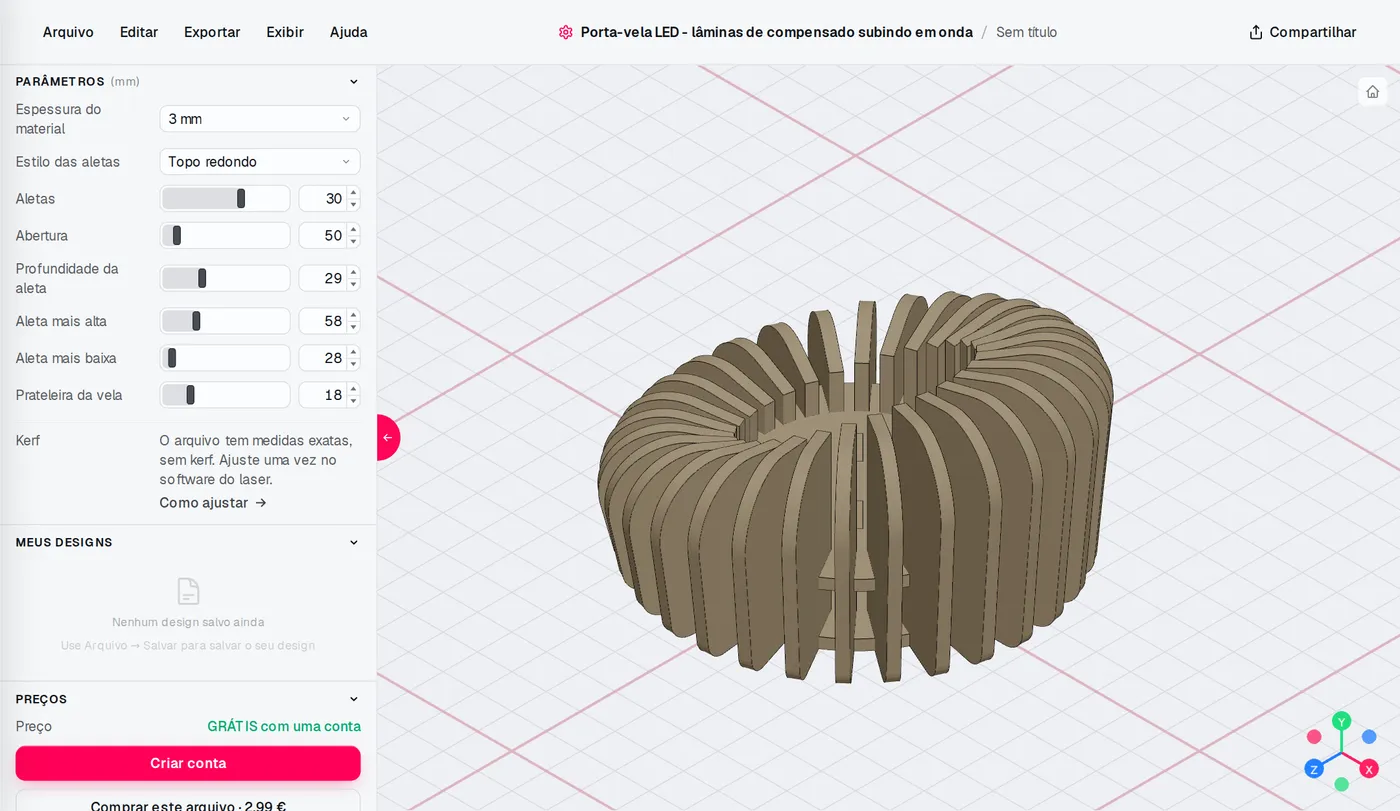Collapse the Meus Designs section

pos(353,543)
